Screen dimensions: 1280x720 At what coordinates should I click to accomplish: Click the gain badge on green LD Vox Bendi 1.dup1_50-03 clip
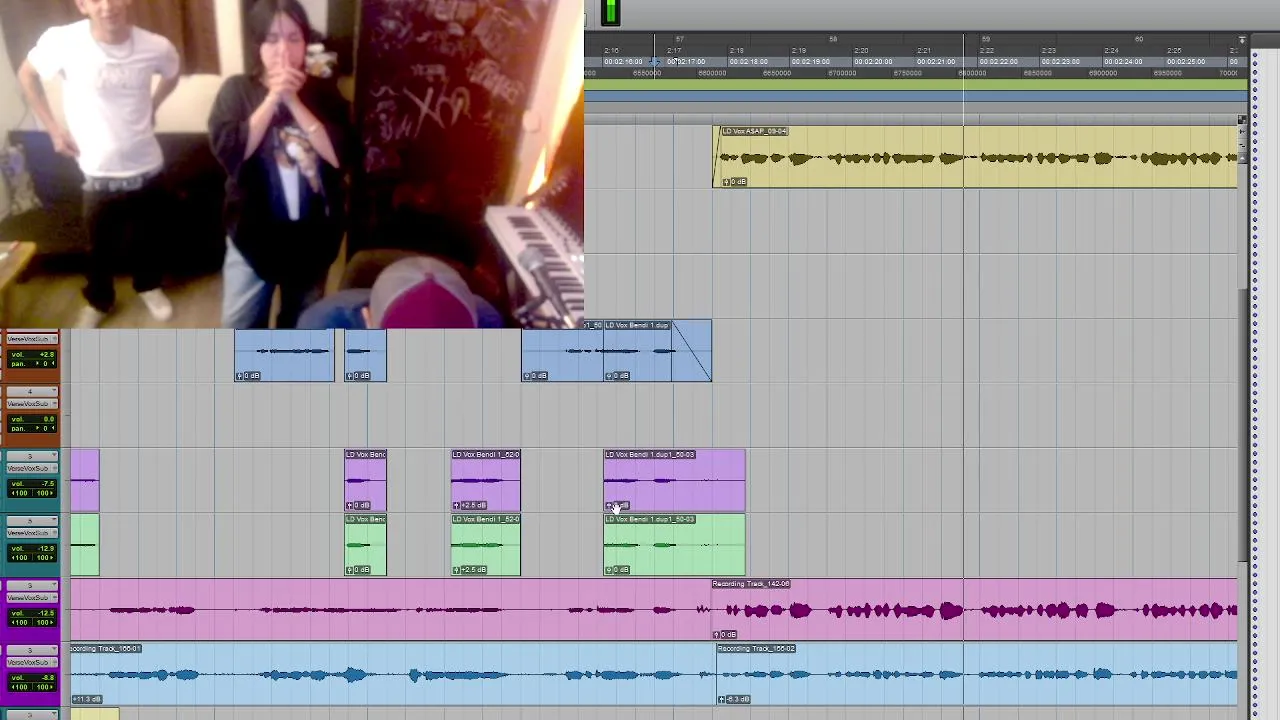pos(618,570)
